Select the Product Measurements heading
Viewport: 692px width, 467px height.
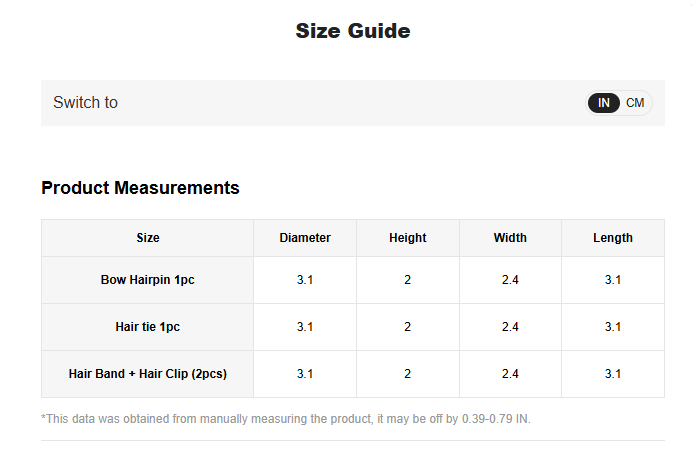(x=140, y=188)
